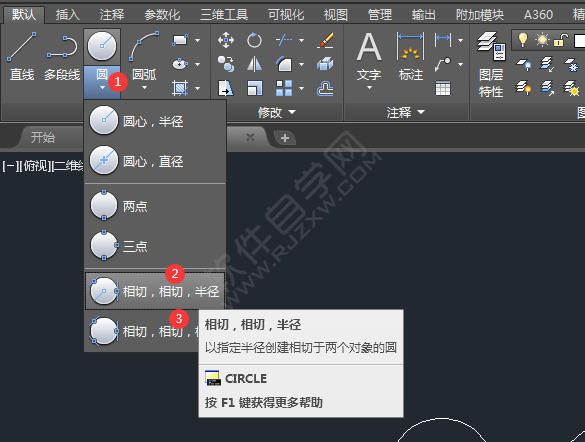Switch to the A360 ribbon tab
This screenshot has height=442, width=585.
(538, 15)
